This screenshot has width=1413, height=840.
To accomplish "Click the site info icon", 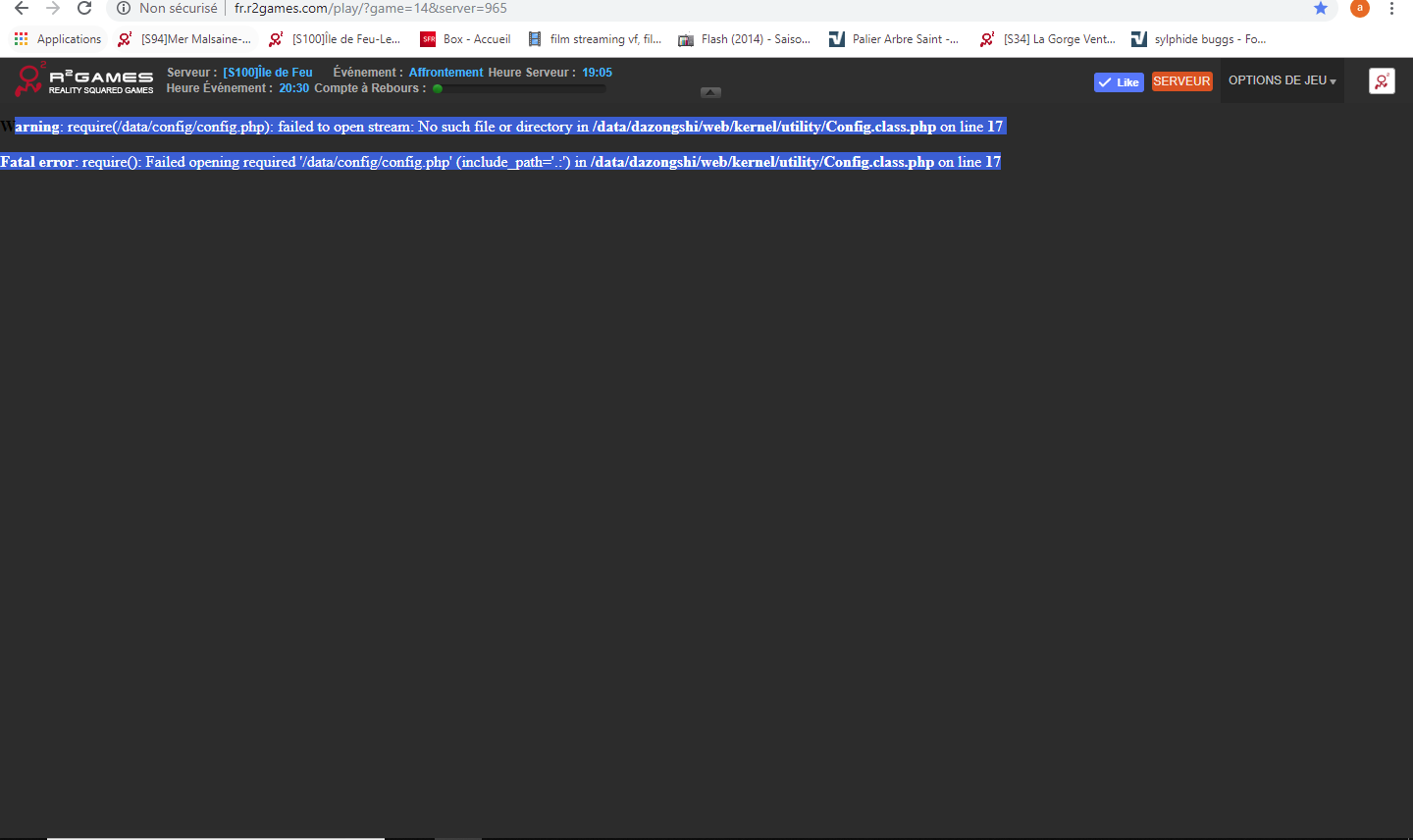I will (124, 9).
